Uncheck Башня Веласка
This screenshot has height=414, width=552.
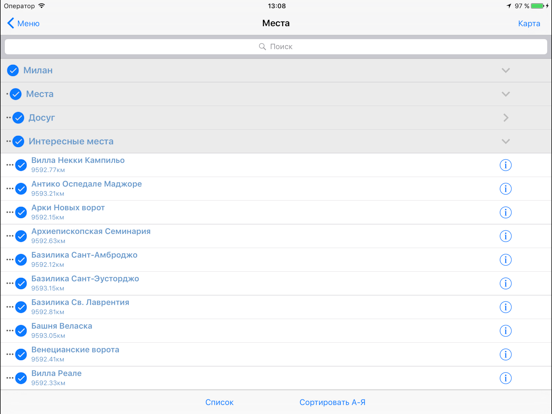coord(21,331)
